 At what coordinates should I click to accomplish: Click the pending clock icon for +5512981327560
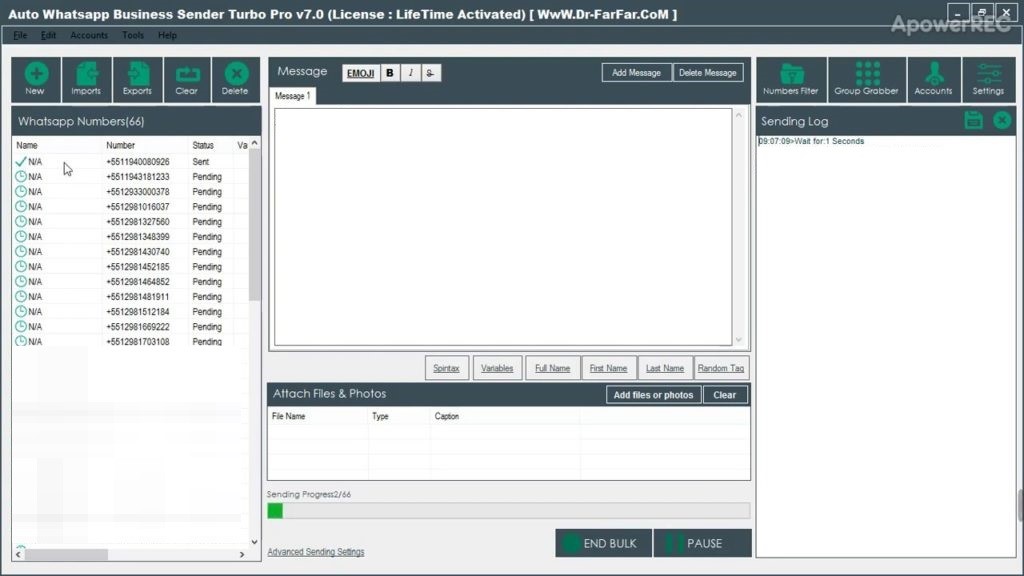coord(21,221)
